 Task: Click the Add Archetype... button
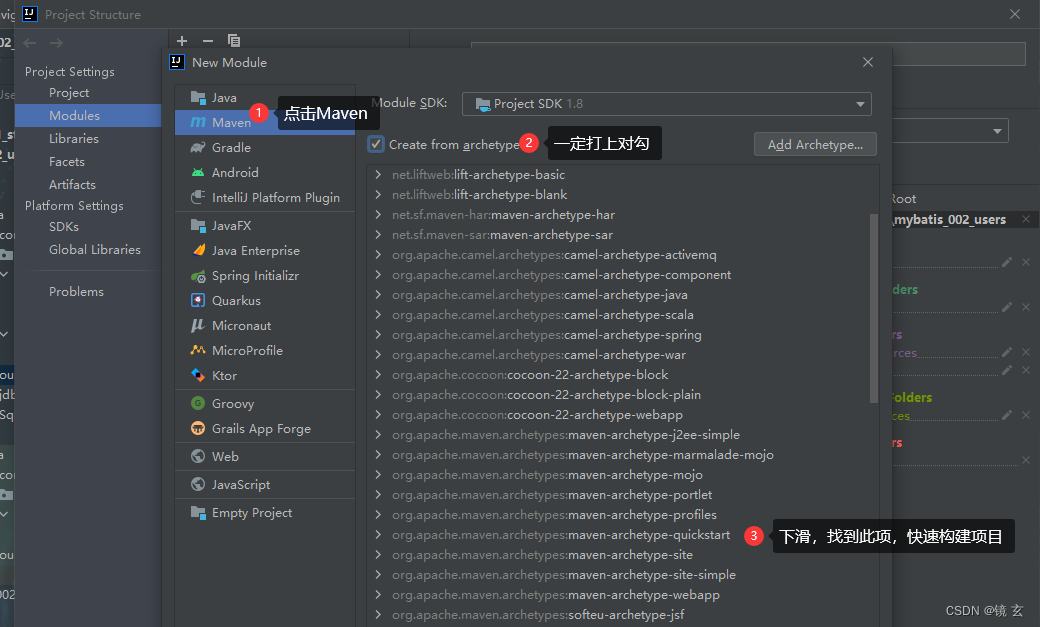coord(815,145)
